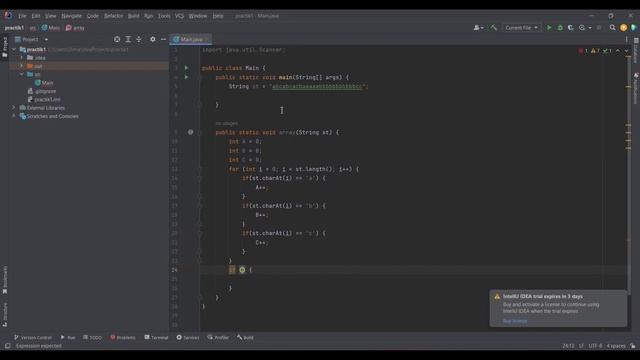This screenshot has width=640, height=360.
Task: Open the Profiler run dropdown arrow
Action: pos(590,28)
